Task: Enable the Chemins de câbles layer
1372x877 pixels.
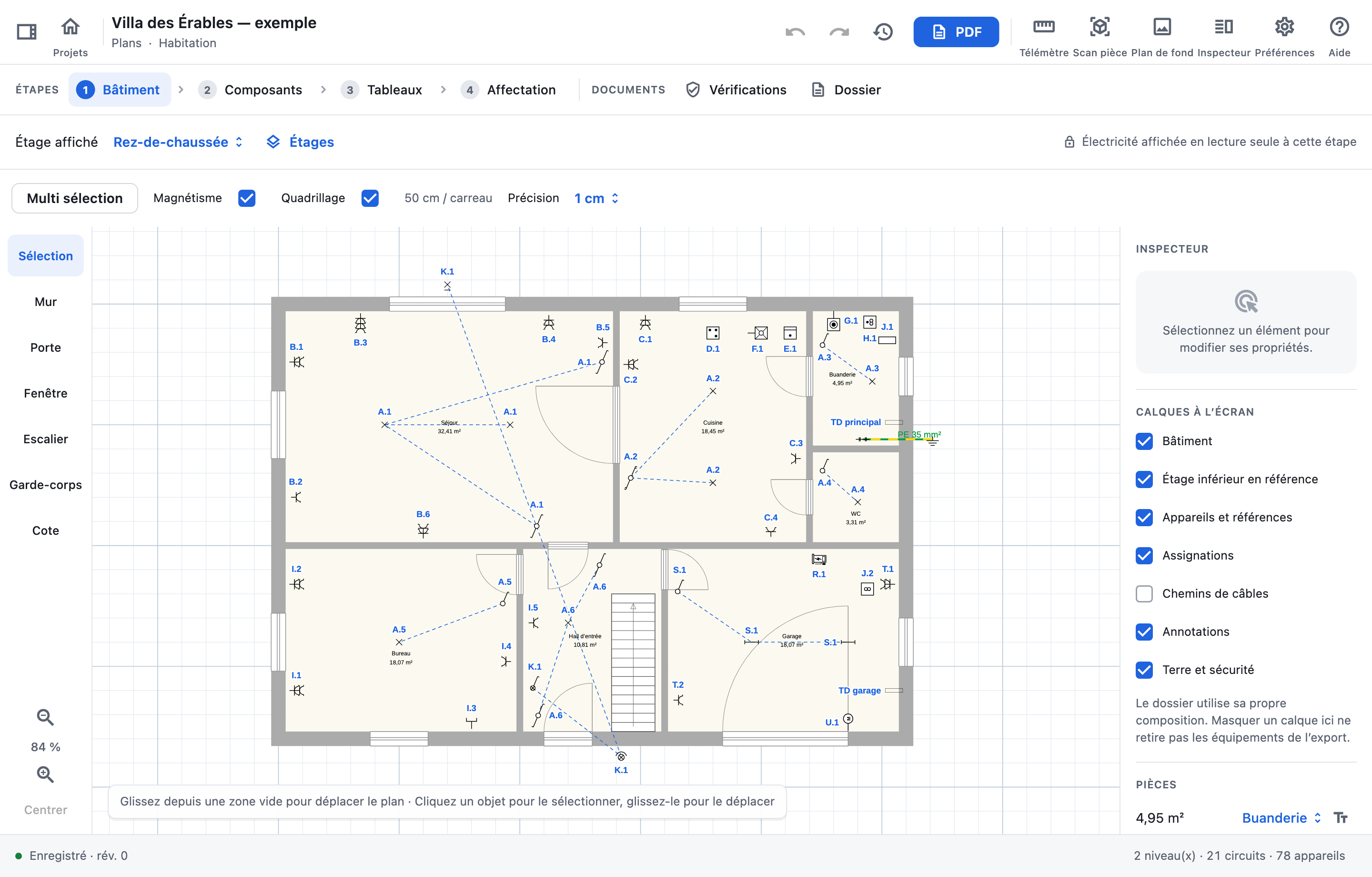Action: (1144, 593)
